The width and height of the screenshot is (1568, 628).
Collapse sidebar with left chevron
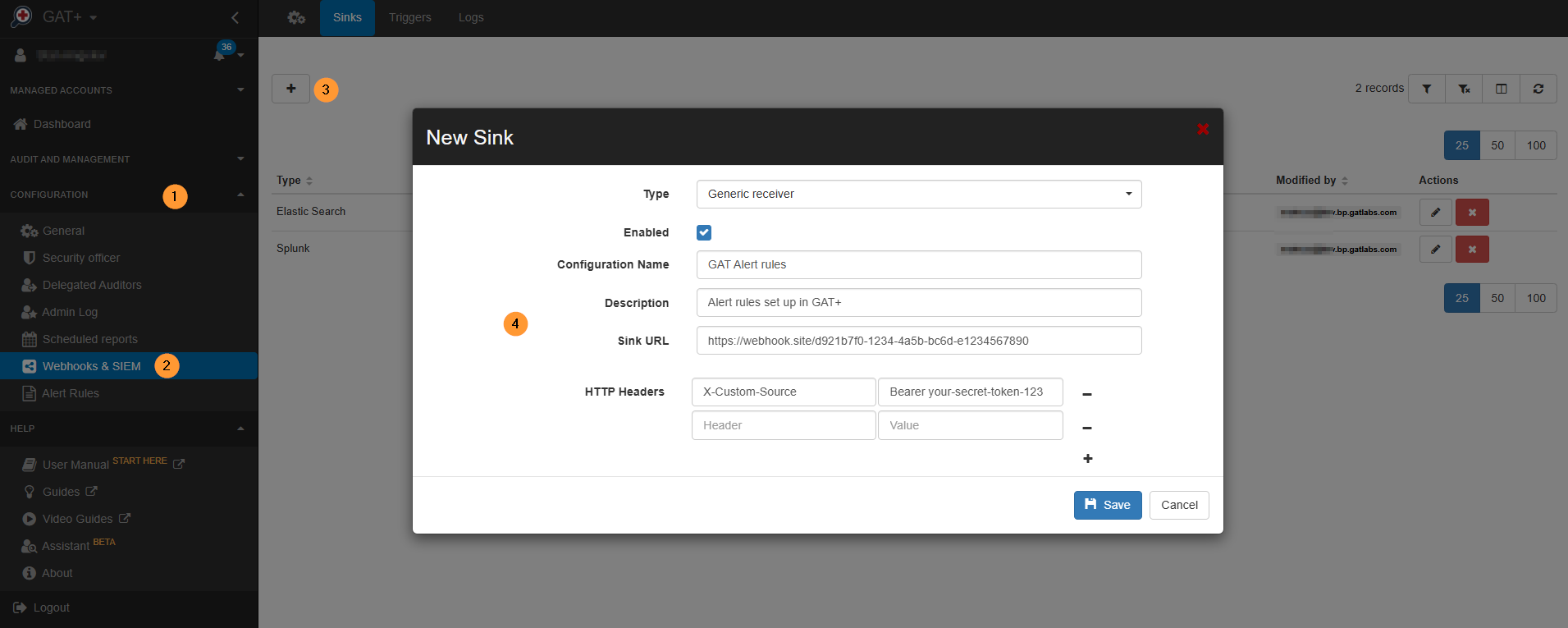(x=235, y=17)
